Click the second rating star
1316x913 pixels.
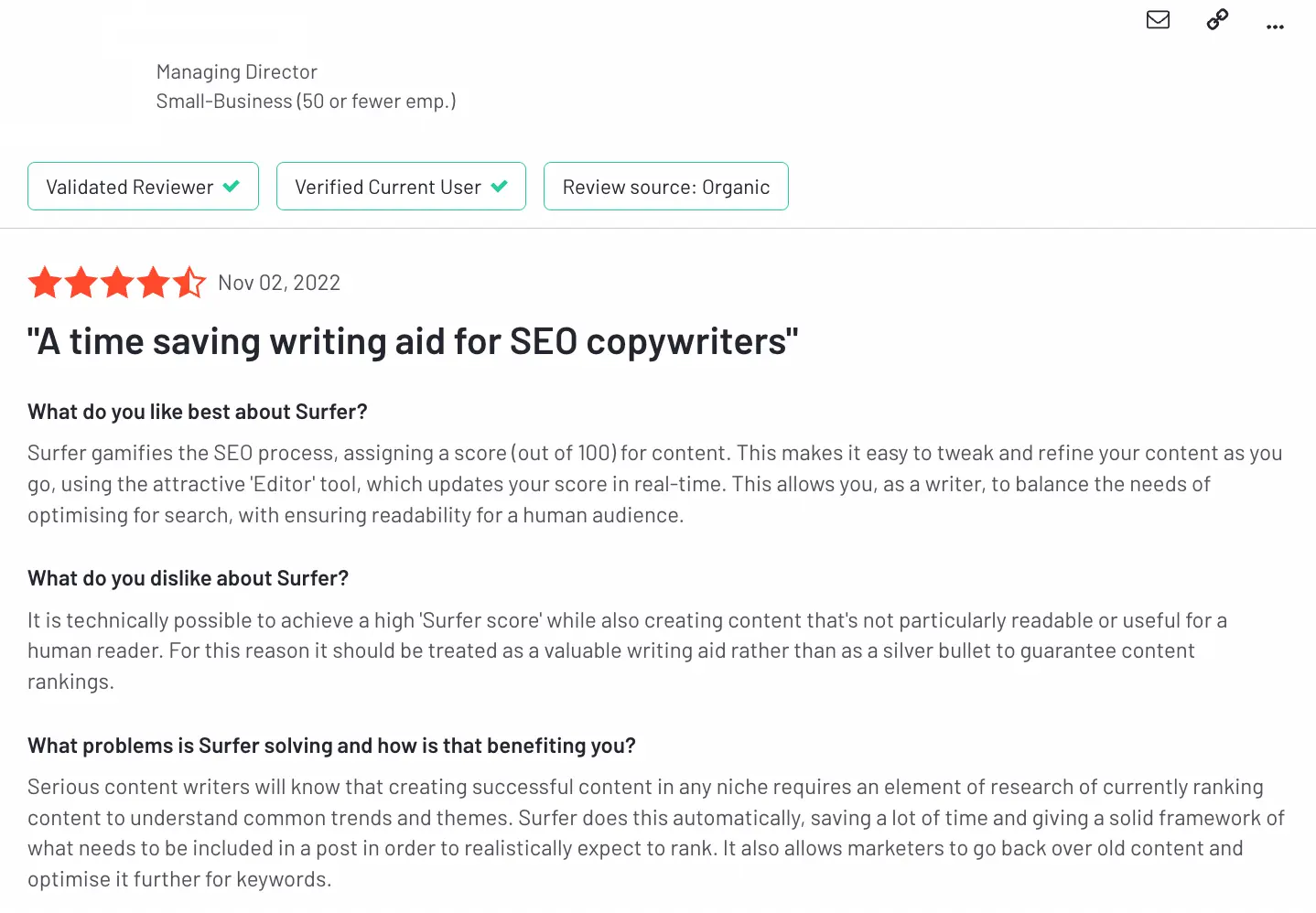81,283
